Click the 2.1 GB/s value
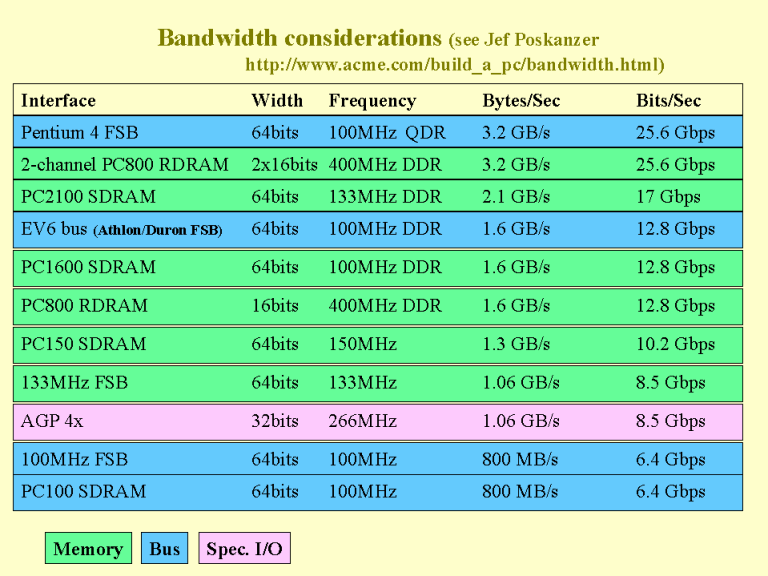This screenshot has height=576, width=768. tap(516, 197)
